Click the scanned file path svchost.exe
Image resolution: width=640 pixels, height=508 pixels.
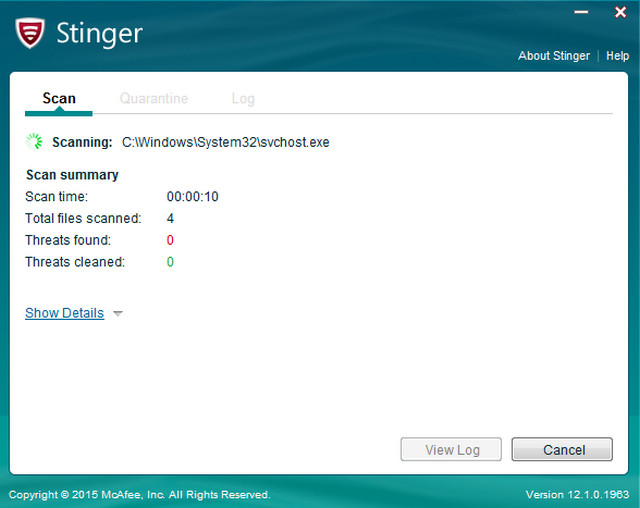pos(225,142)
